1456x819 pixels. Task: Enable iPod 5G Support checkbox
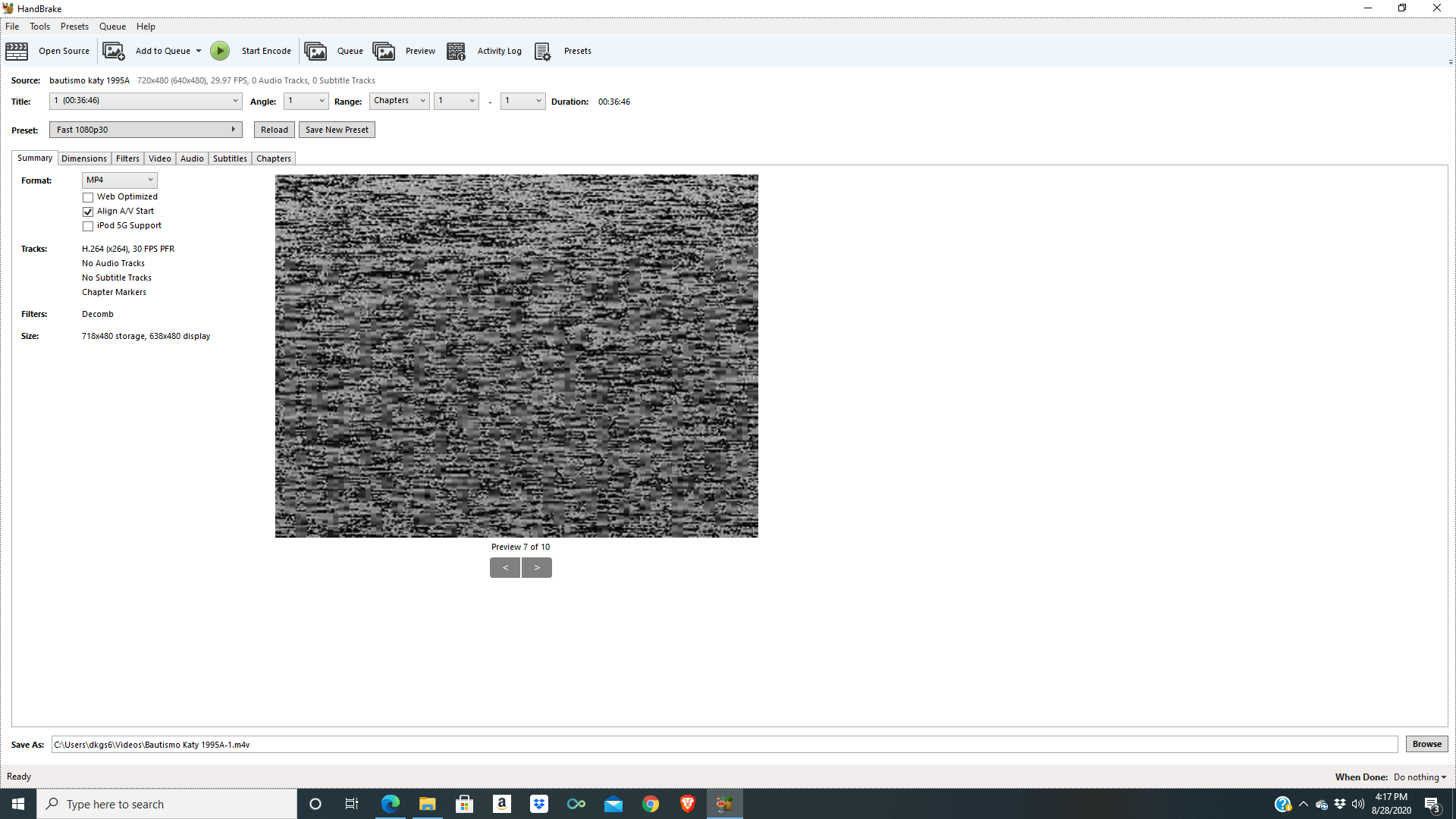tap(88, 226)
